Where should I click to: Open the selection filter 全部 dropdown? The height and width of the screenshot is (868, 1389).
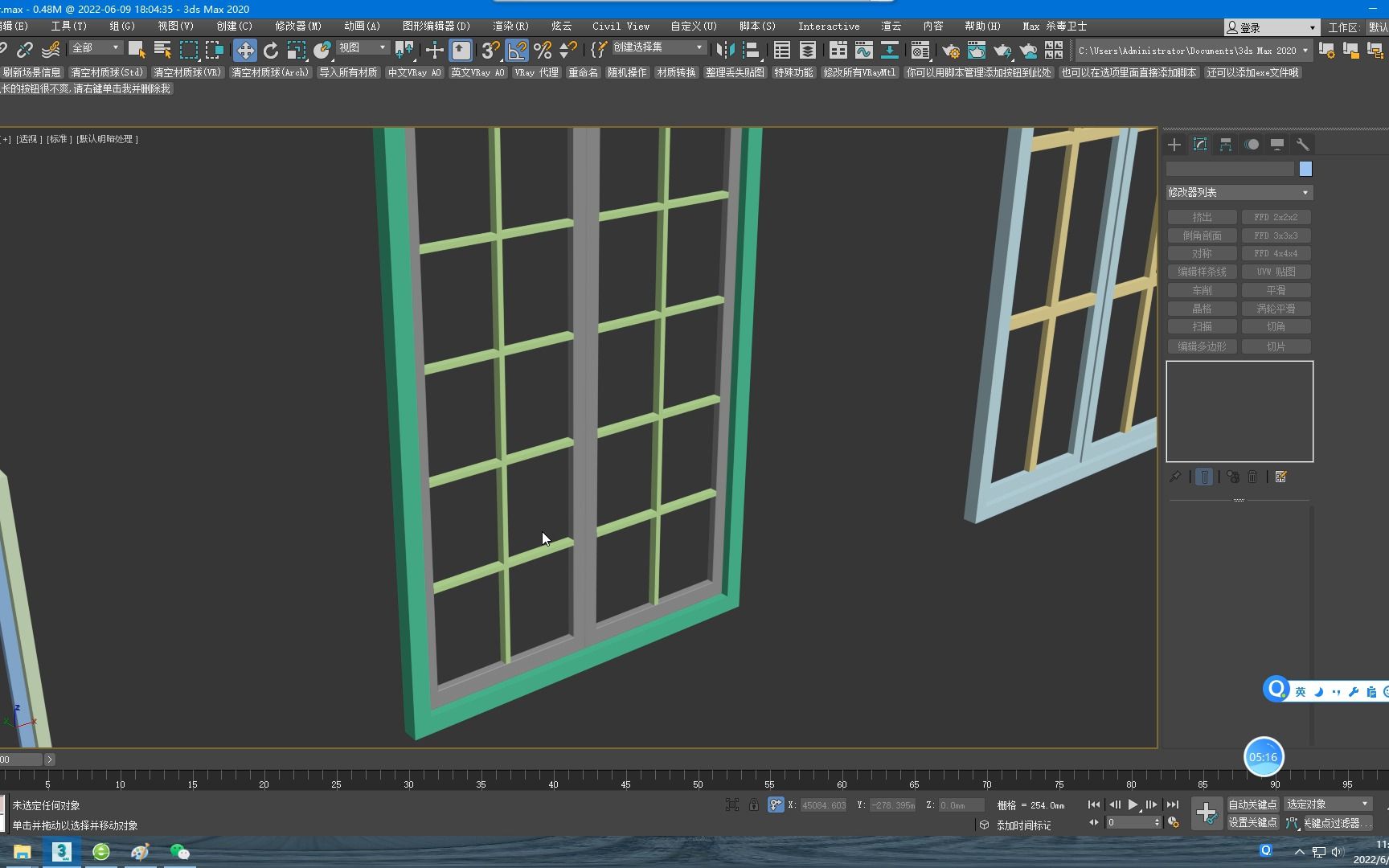pyautogui.click(x=96, y=48)
